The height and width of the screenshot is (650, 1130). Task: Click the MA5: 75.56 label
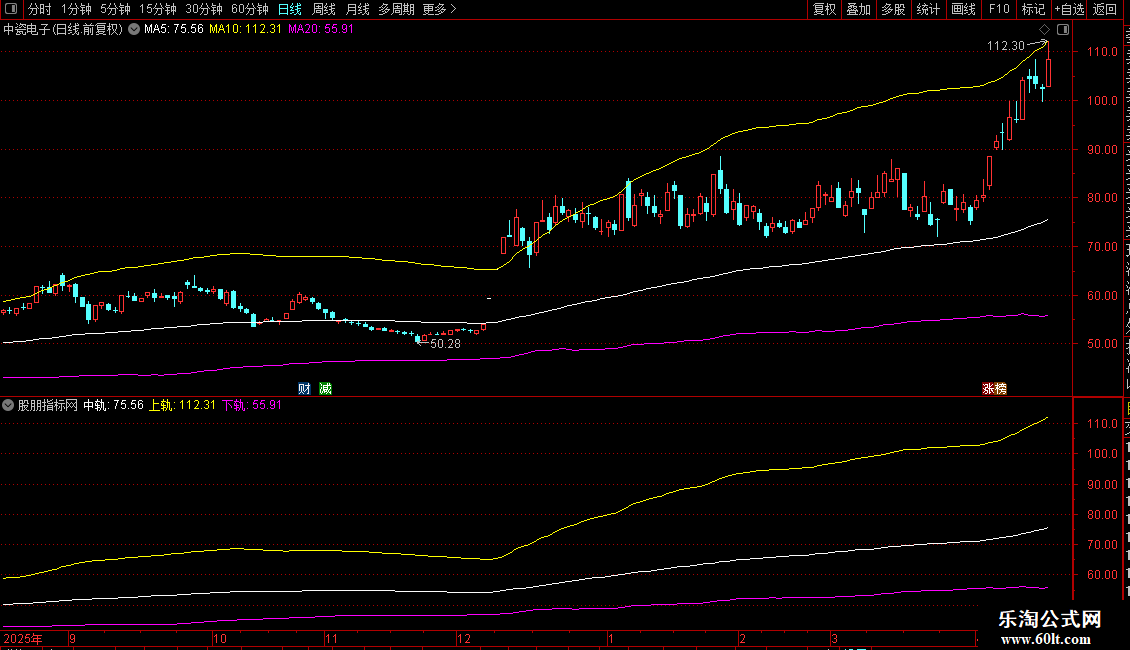[174, 29]
